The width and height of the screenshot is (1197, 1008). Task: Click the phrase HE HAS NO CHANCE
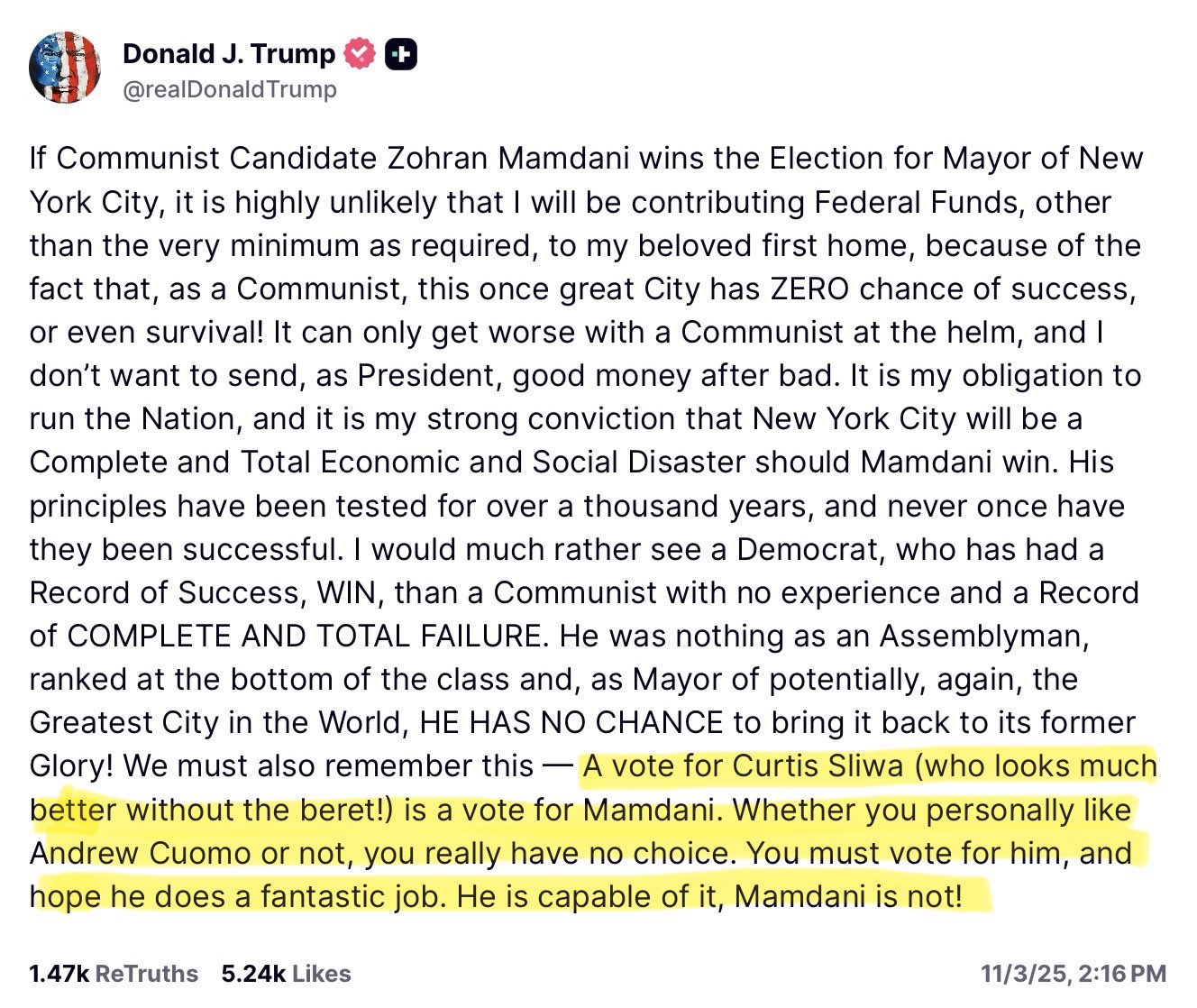pos(571,723)
